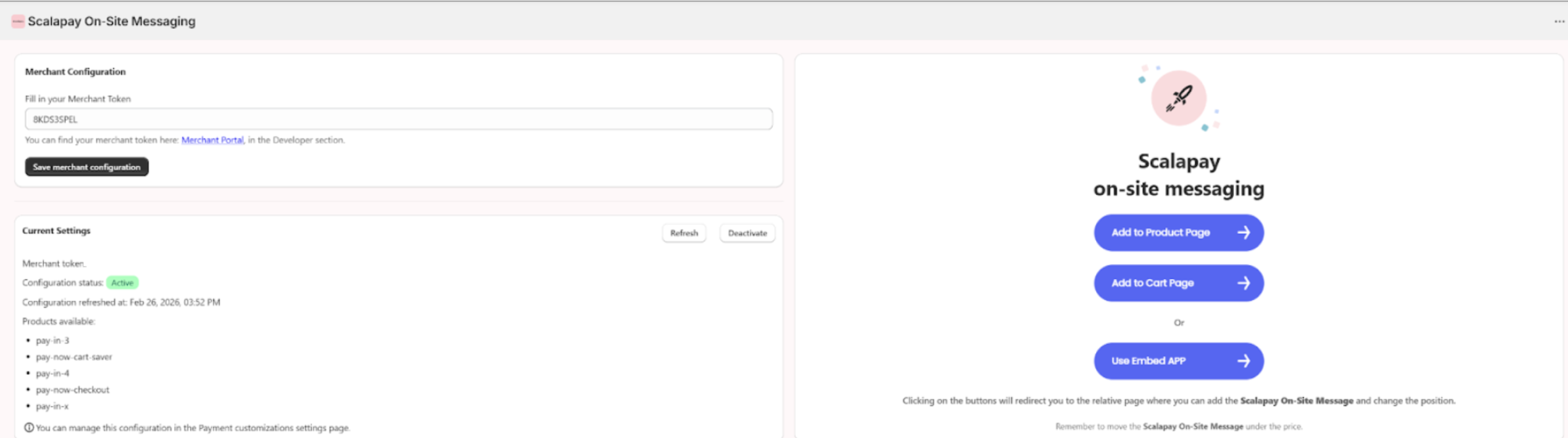Viewport: 1568px width, 438px height.
Task: Click the Merchant Configuration heading
Action: pos(76,72)
